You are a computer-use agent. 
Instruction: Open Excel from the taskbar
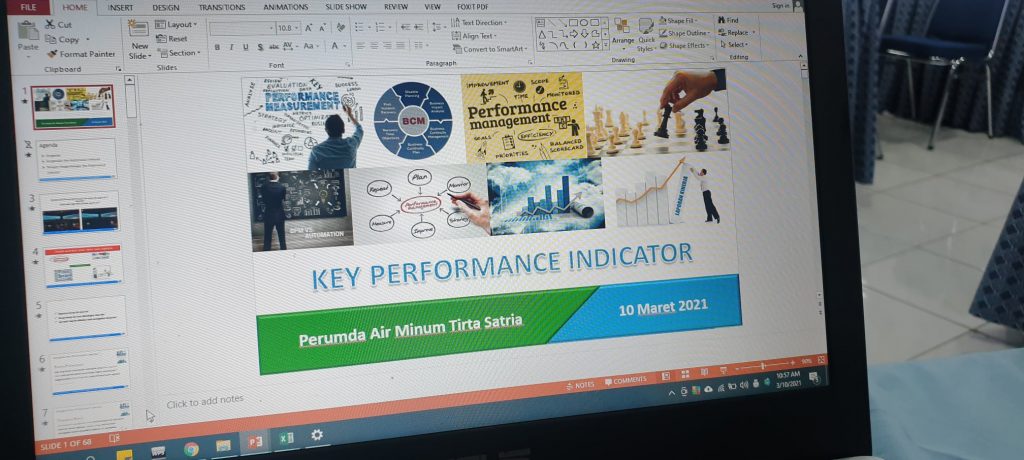pyautogui.click(x=286, y=439)
